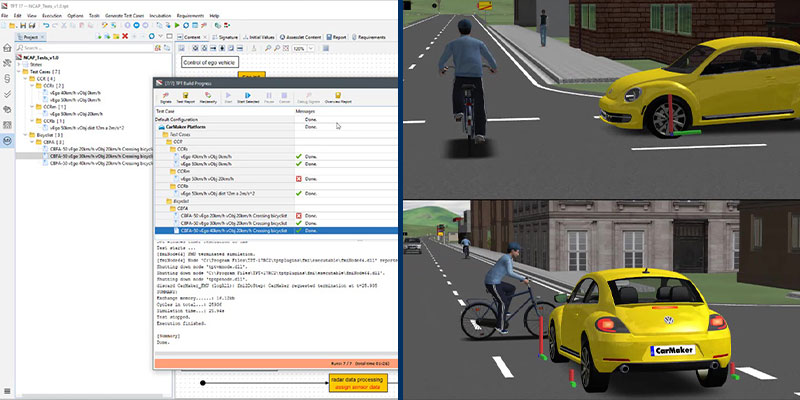The height and width of the screenshot is (400, 800).
Task: Close the Project tab
Action: tap(43, 37)
